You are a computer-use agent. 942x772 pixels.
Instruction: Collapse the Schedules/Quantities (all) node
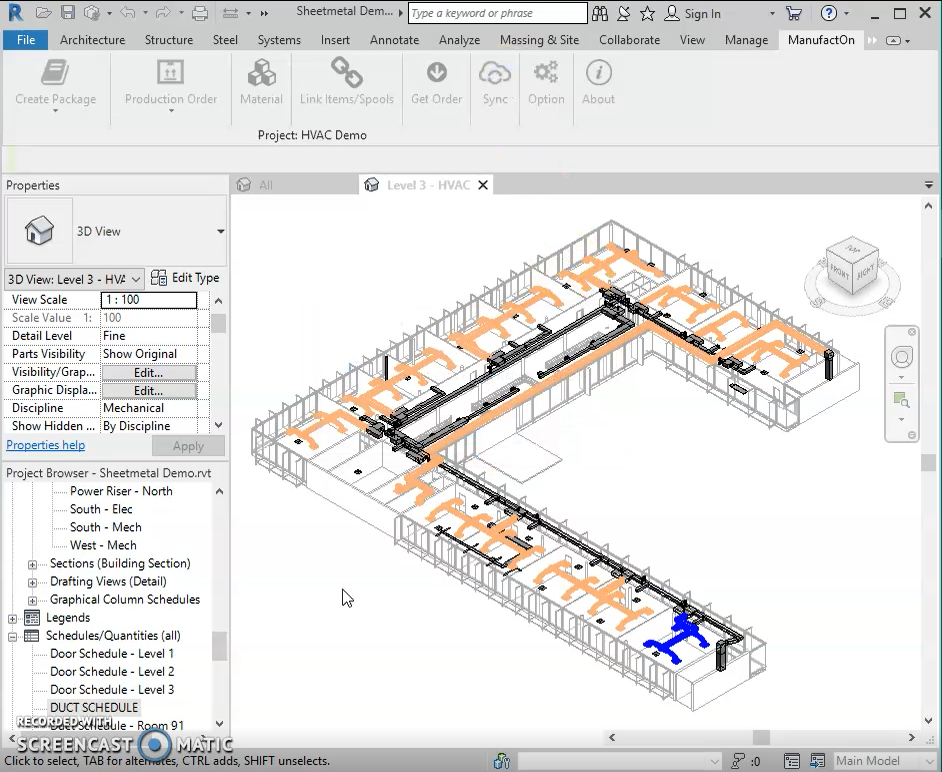tap(13, 636)
